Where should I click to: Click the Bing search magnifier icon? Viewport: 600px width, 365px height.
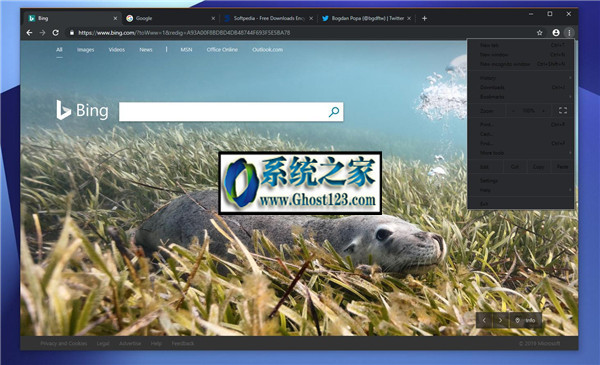point(334,112)
